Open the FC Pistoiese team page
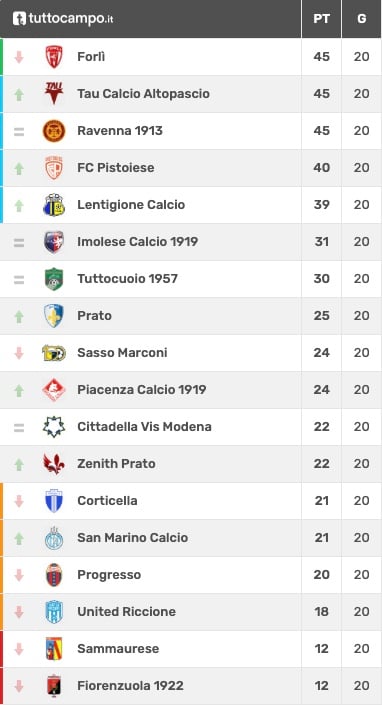This screenshot has height=705, width=382. (116, 168)
